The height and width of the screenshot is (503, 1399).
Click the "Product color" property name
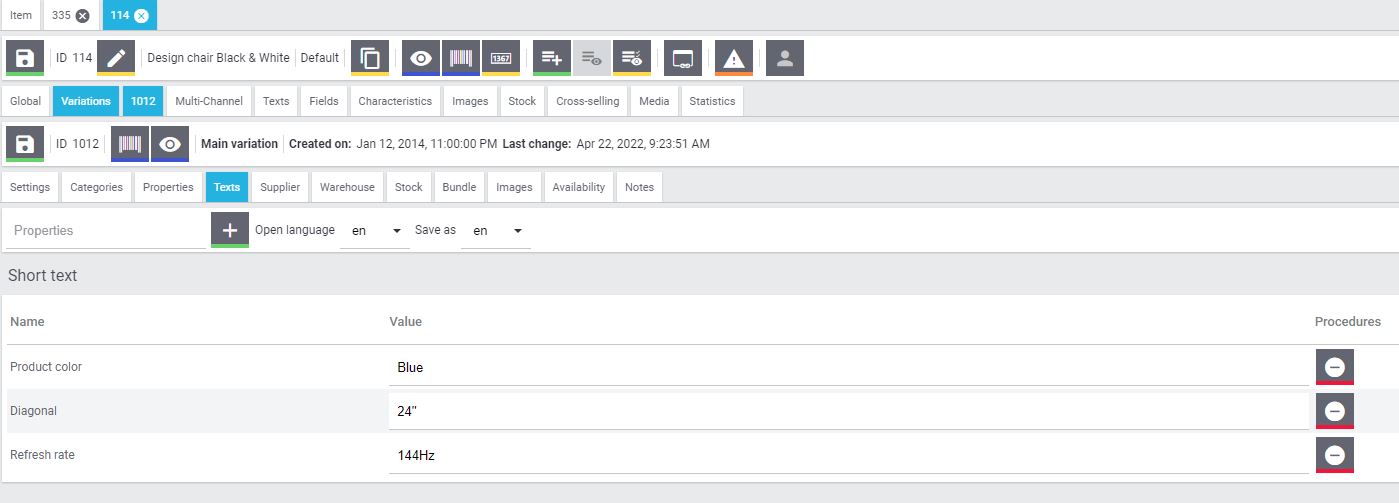pos(46,367)
